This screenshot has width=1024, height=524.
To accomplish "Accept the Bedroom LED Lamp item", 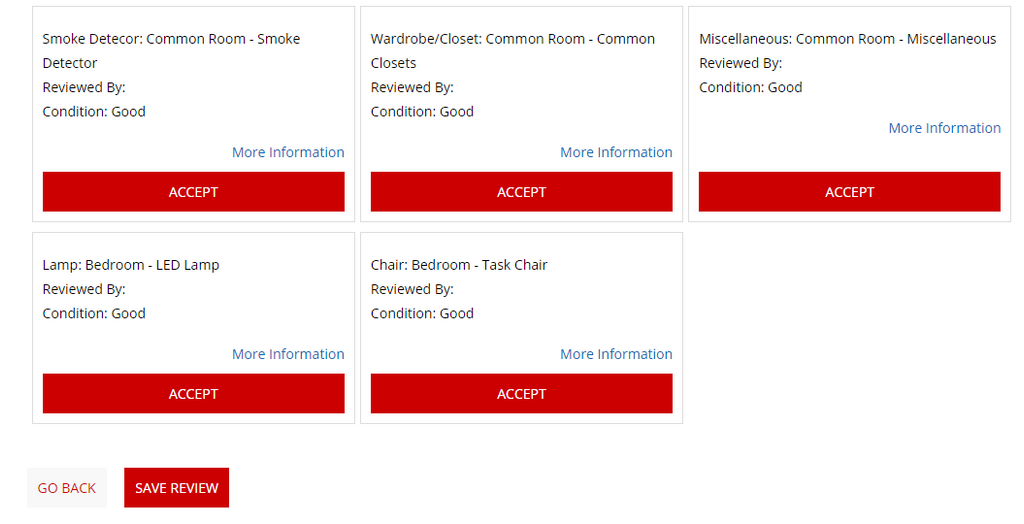I will (193, 394).
